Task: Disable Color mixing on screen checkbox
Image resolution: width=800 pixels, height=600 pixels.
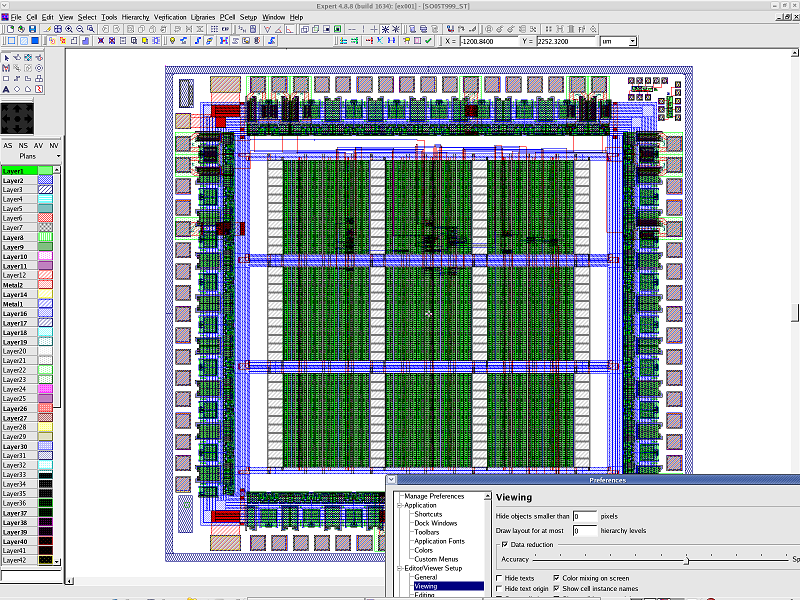Action: (557, 578)
